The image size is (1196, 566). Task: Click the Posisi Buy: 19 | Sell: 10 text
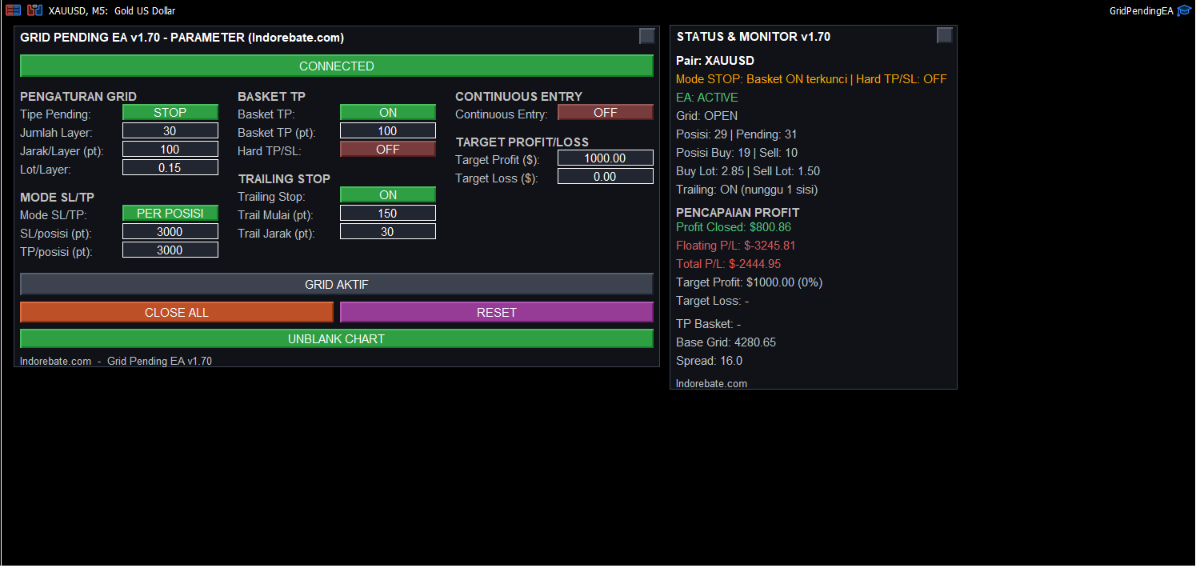tap(737, 153)
